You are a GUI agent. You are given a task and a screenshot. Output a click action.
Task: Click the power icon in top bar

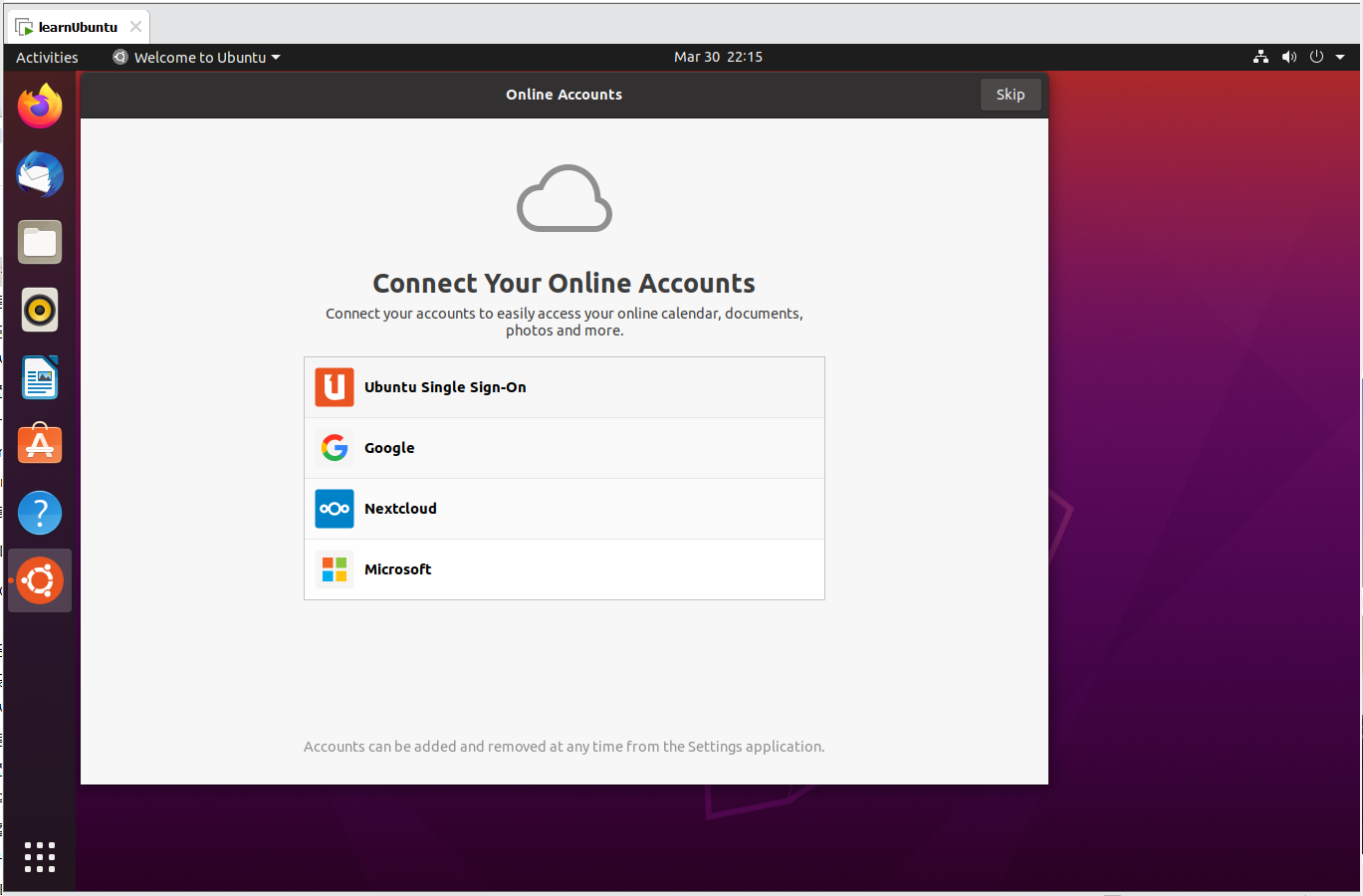(1316, 57)
